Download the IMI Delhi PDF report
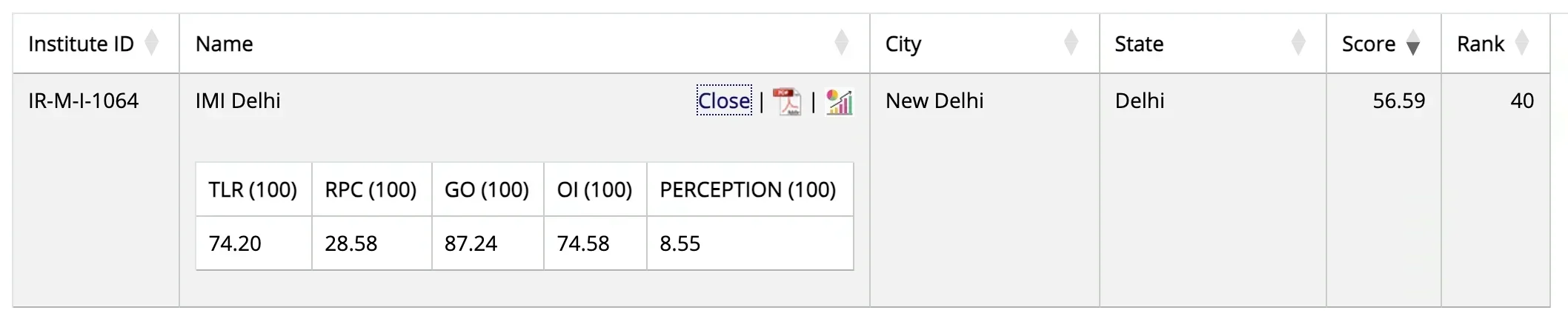This screenshot has height=330, width=1568. pos(787,101)
